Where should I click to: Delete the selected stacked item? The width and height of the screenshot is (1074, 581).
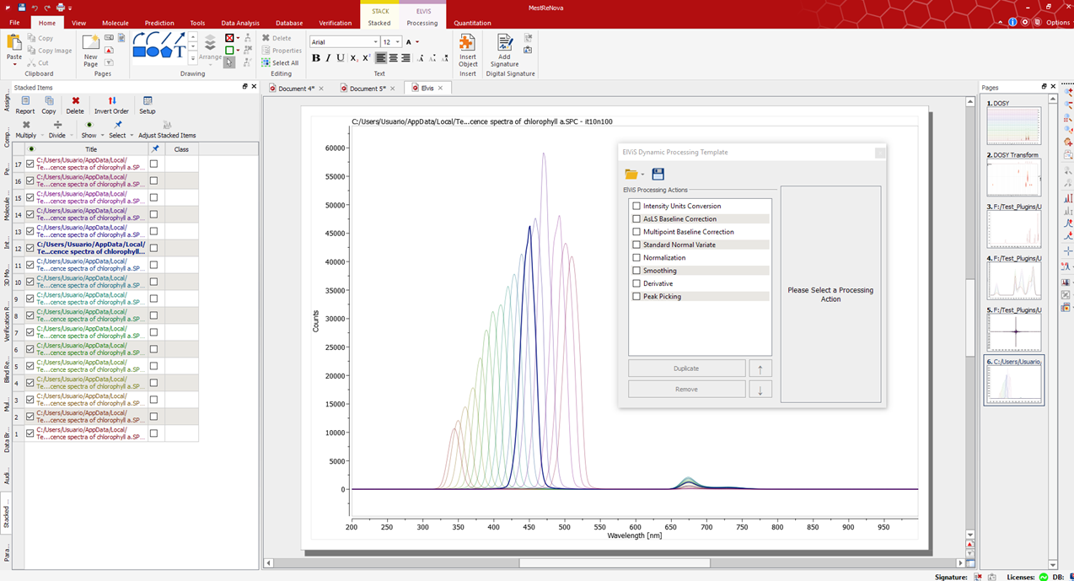coord(75,105)
